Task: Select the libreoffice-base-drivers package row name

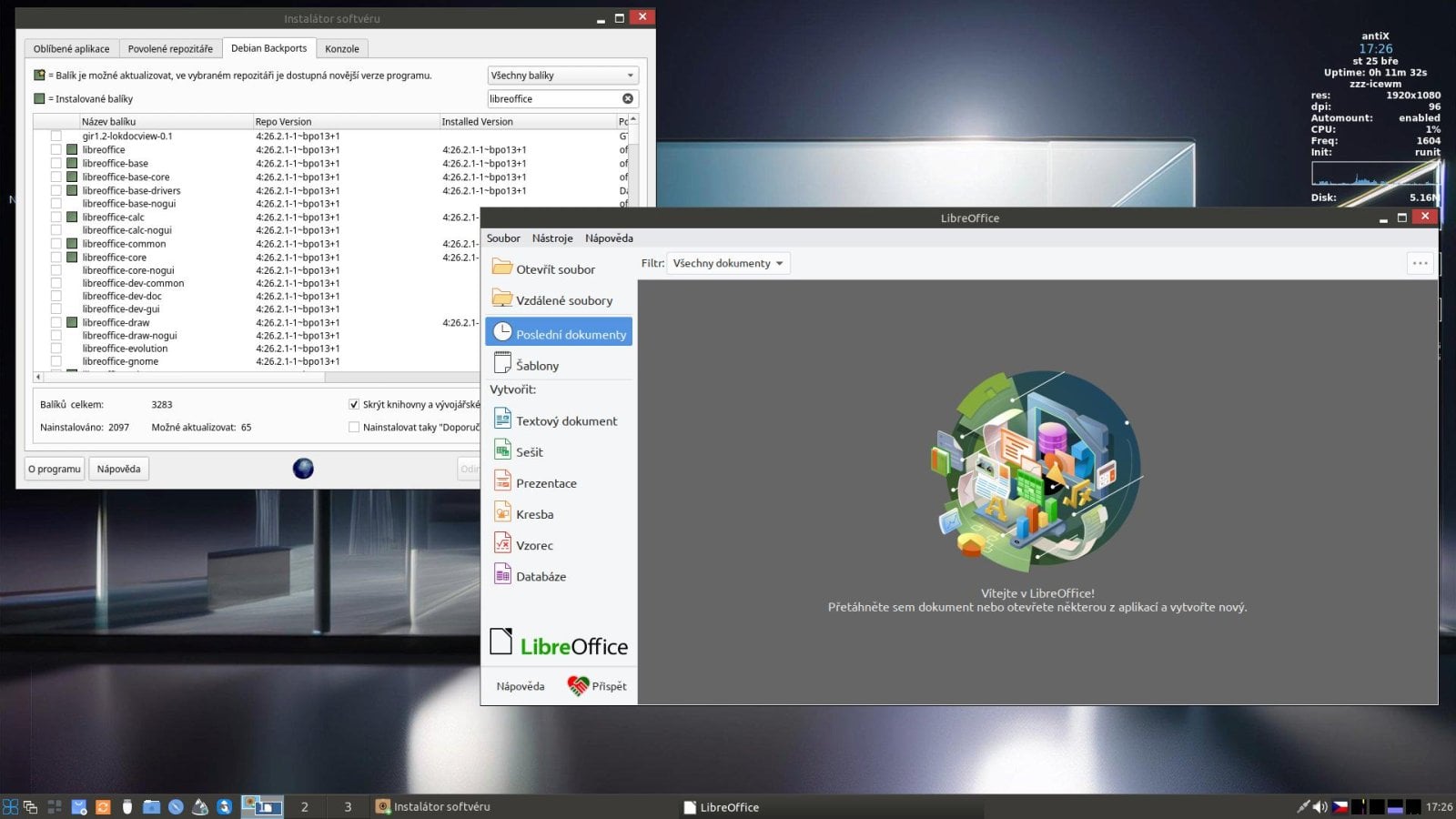Action: [131, 191]
